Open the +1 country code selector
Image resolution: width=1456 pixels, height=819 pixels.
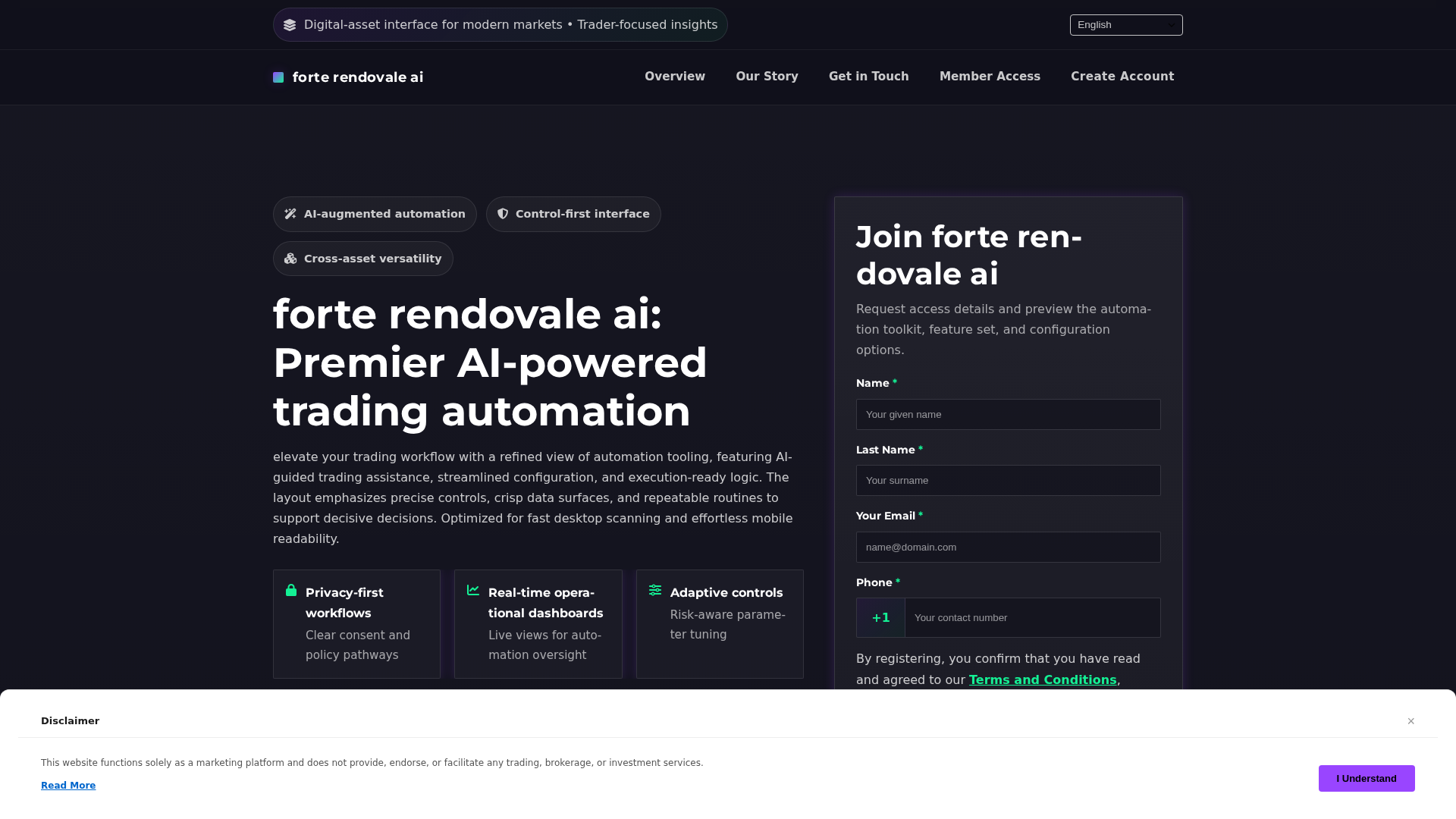pos(880,618)
